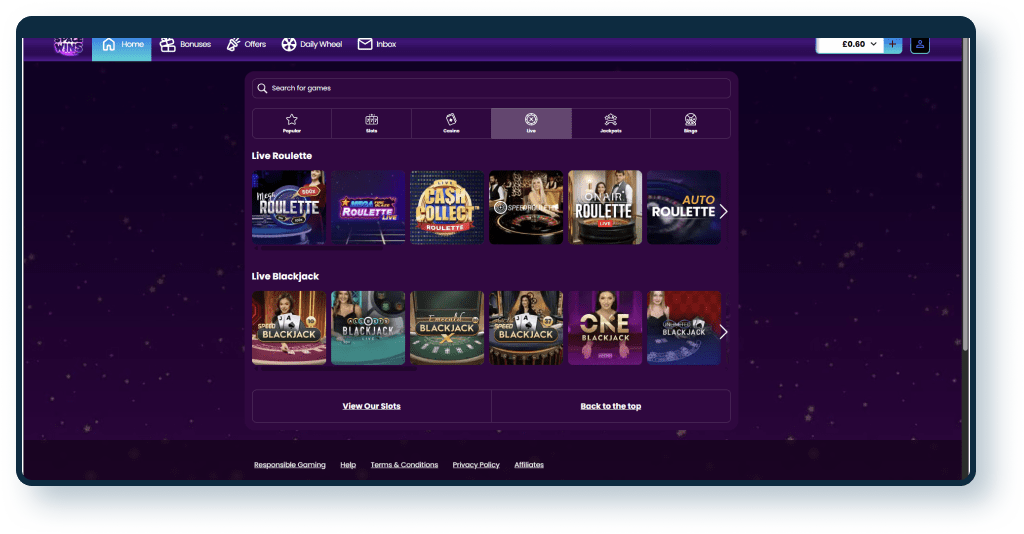Switch to the Casino category tab
The width and height of the screenshot is (1024, 534).
coord(451,123)
